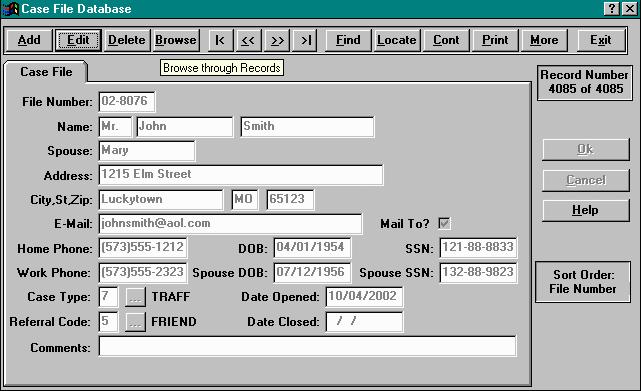Toggle the Mail To? checkbox
Viewport: 641px width, 391px height.
[x=444, y=223]
